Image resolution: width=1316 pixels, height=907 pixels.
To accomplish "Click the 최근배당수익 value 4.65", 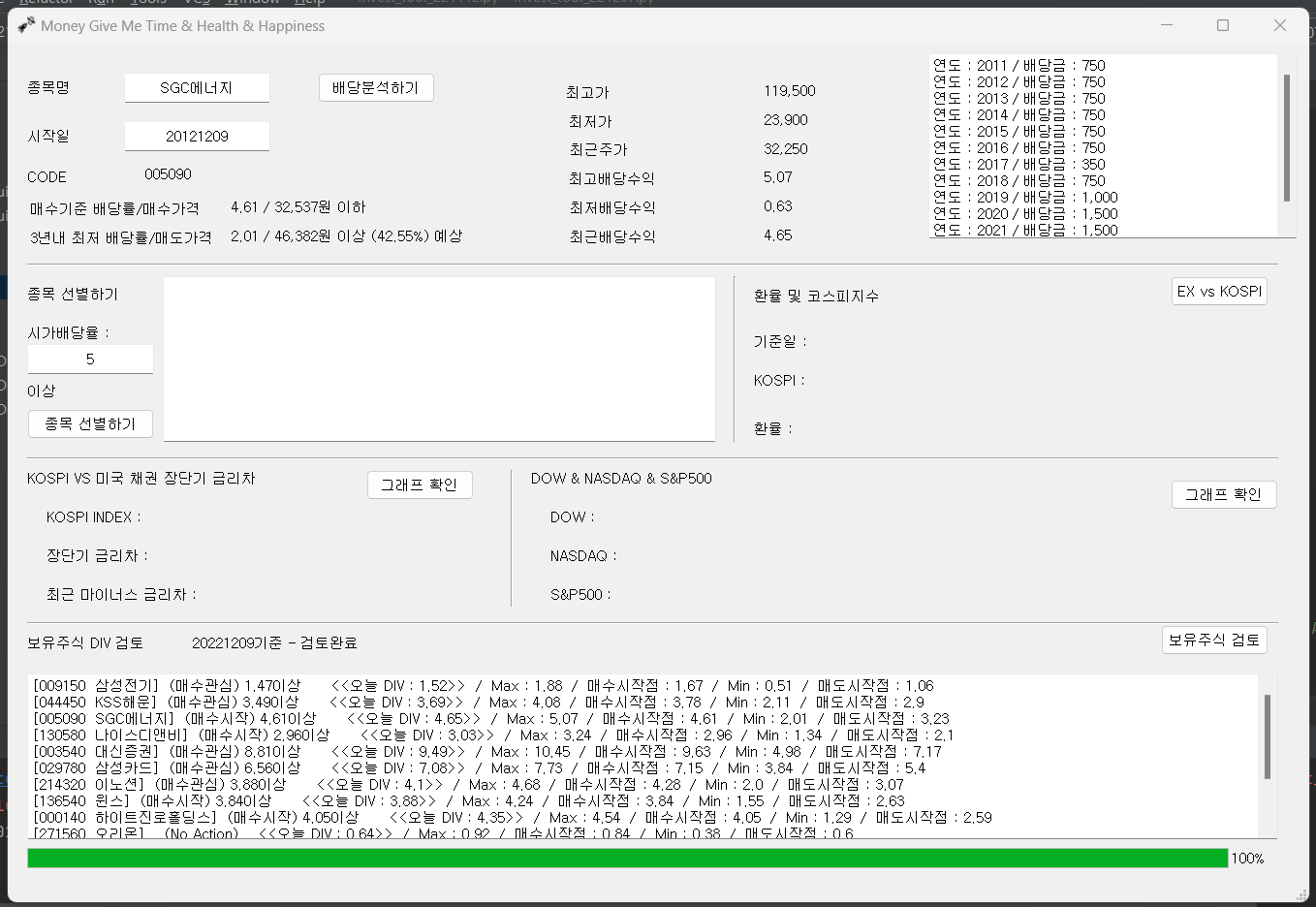I will [x=778, y=235].
